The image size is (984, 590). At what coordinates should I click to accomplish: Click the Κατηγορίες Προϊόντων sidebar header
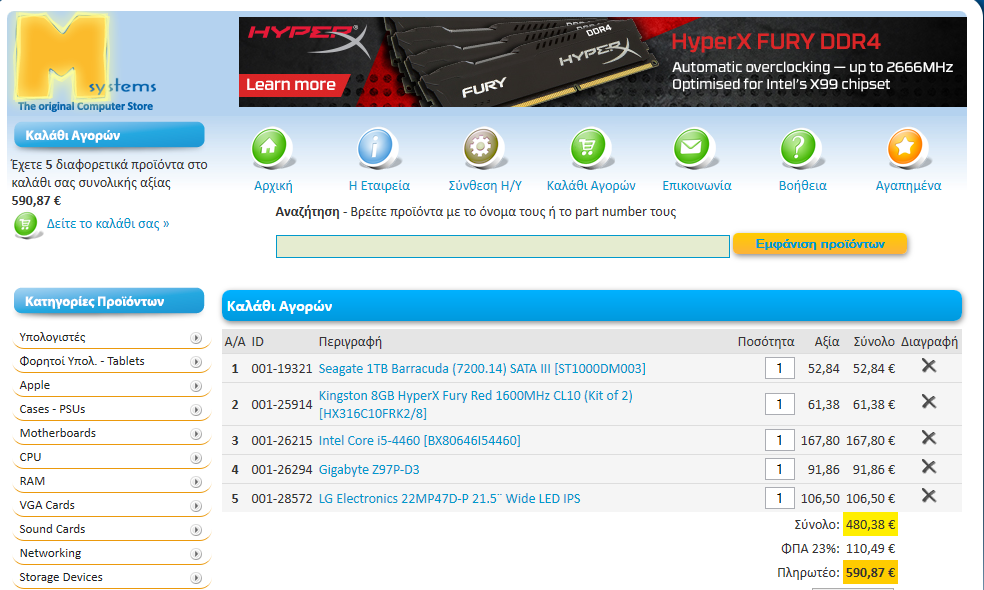tap(109, 301)
